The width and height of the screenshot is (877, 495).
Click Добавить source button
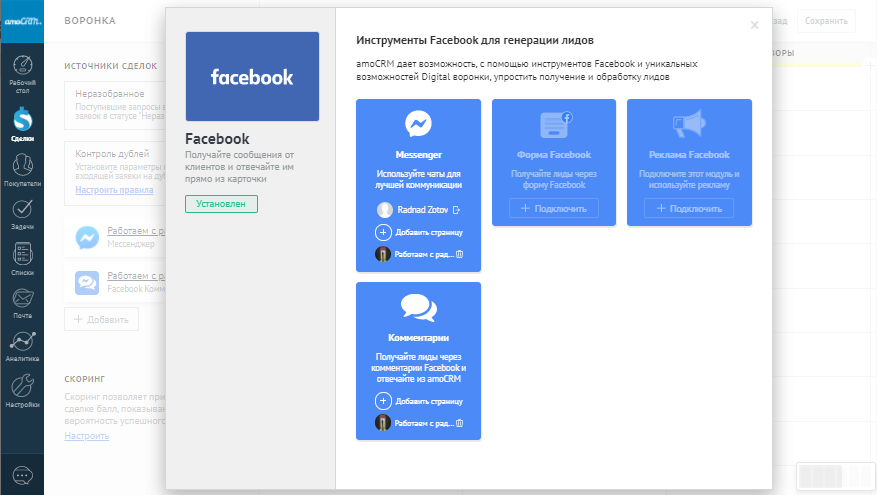pos(101,319)
